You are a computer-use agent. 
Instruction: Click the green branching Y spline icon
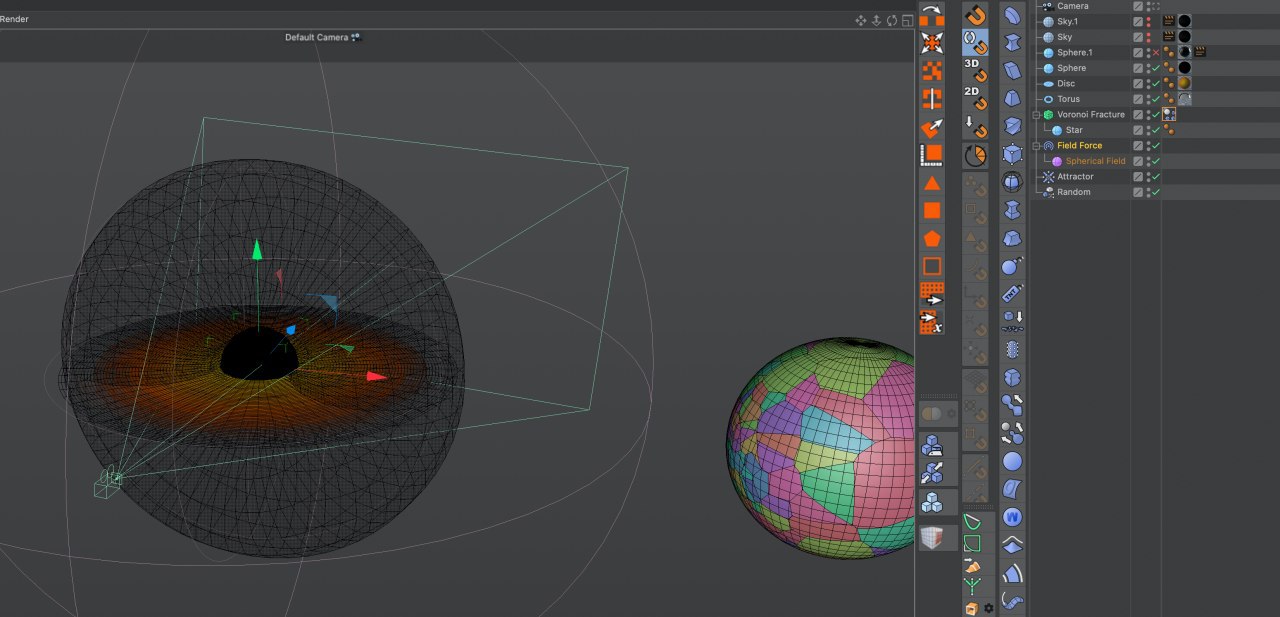pos(972,586)
